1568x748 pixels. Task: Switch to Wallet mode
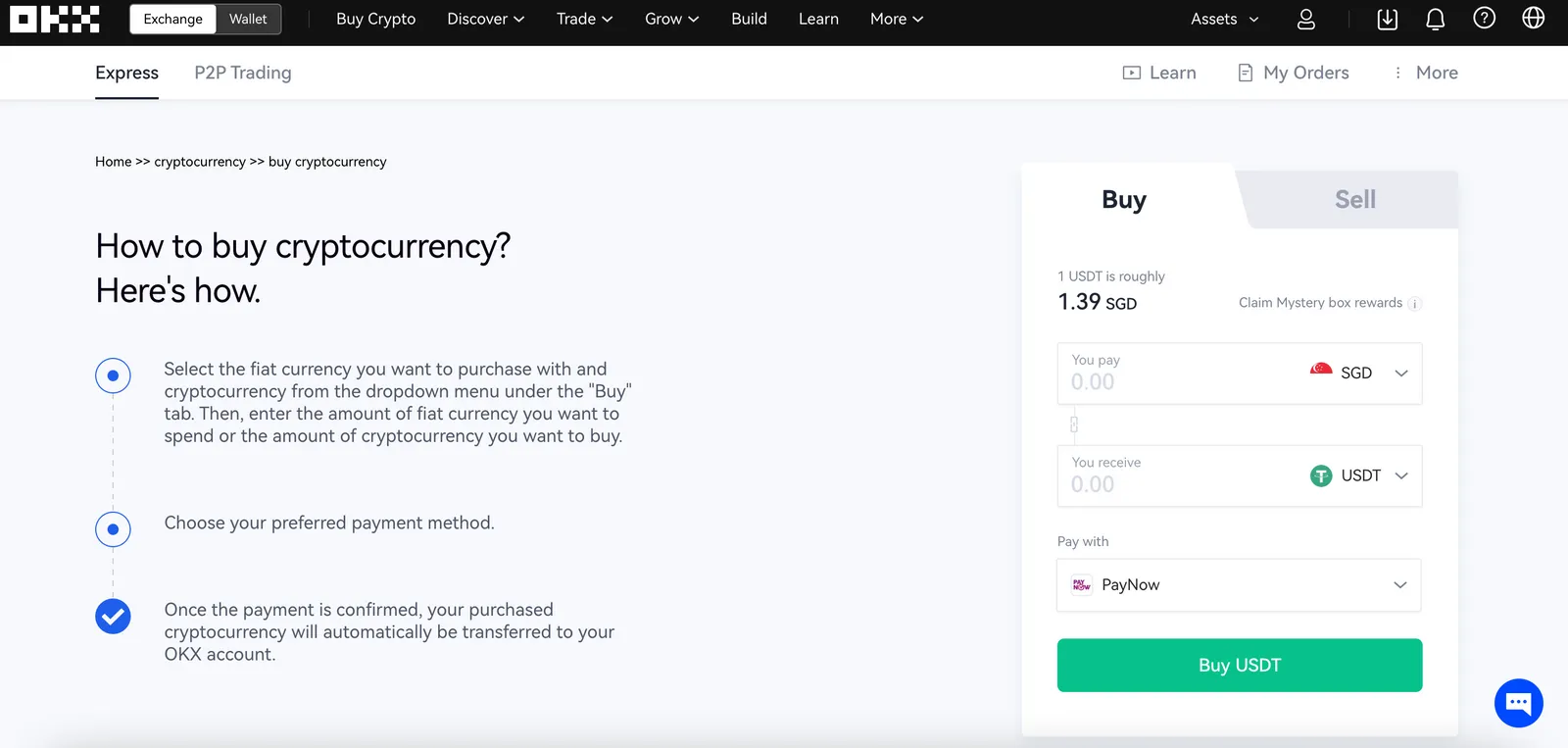pyautogui.click(x=248, y=19)
